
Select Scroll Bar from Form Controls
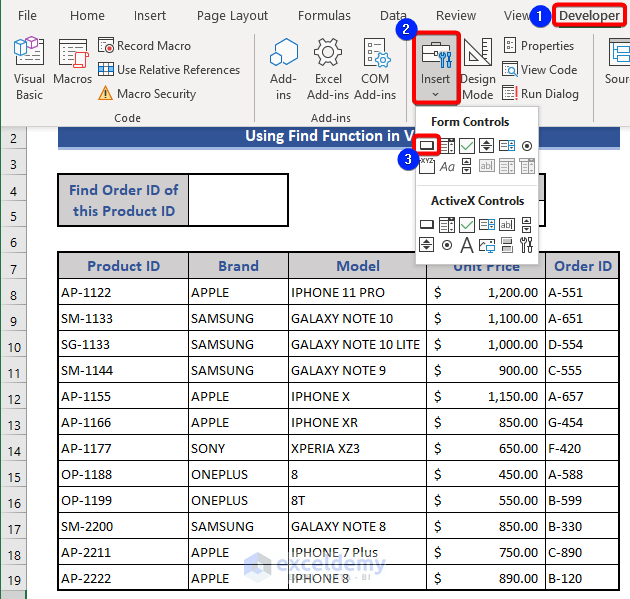[x=466, y=166]
